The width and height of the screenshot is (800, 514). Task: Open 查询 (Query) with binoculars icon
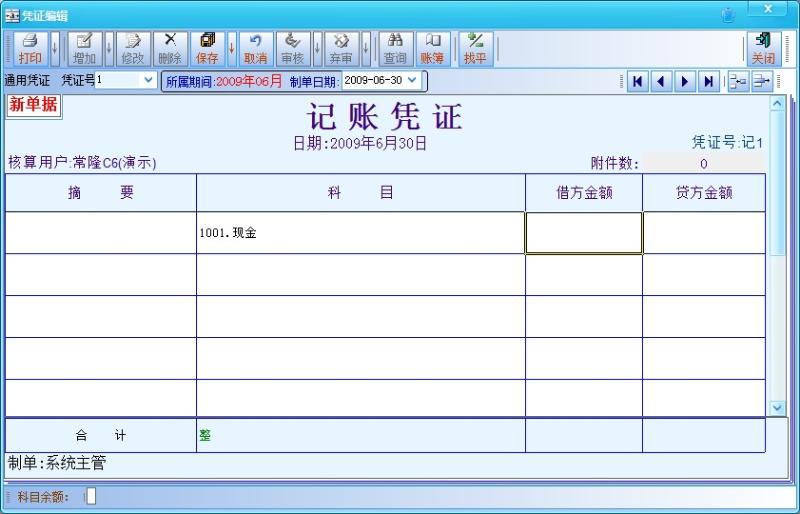395,47
